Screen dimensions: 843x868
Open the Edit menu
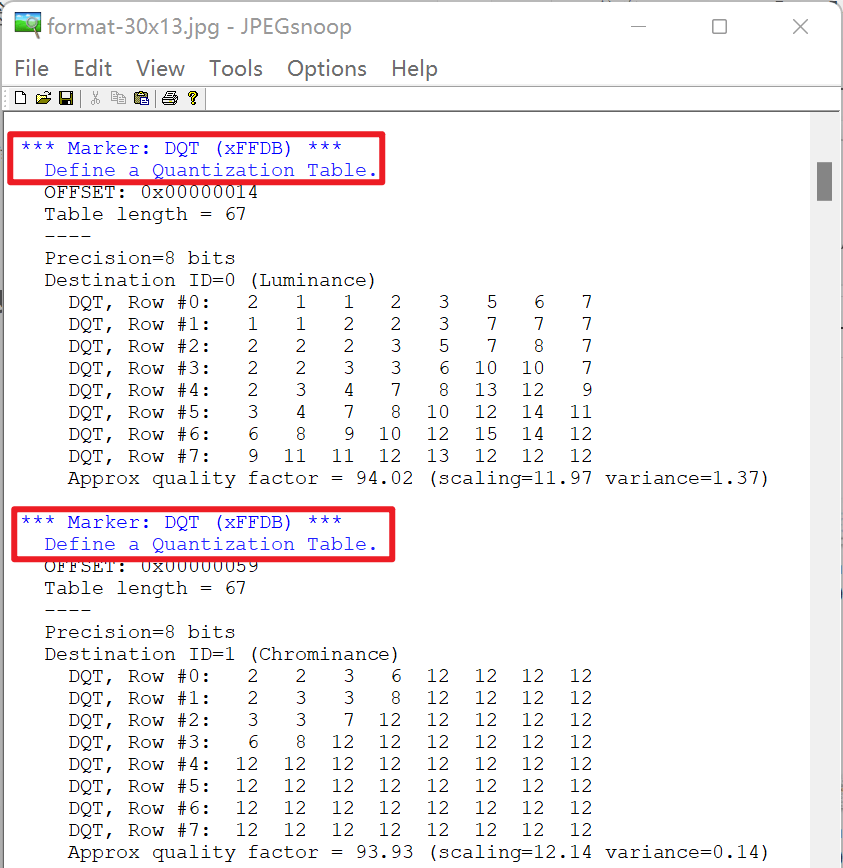[92, 68]
